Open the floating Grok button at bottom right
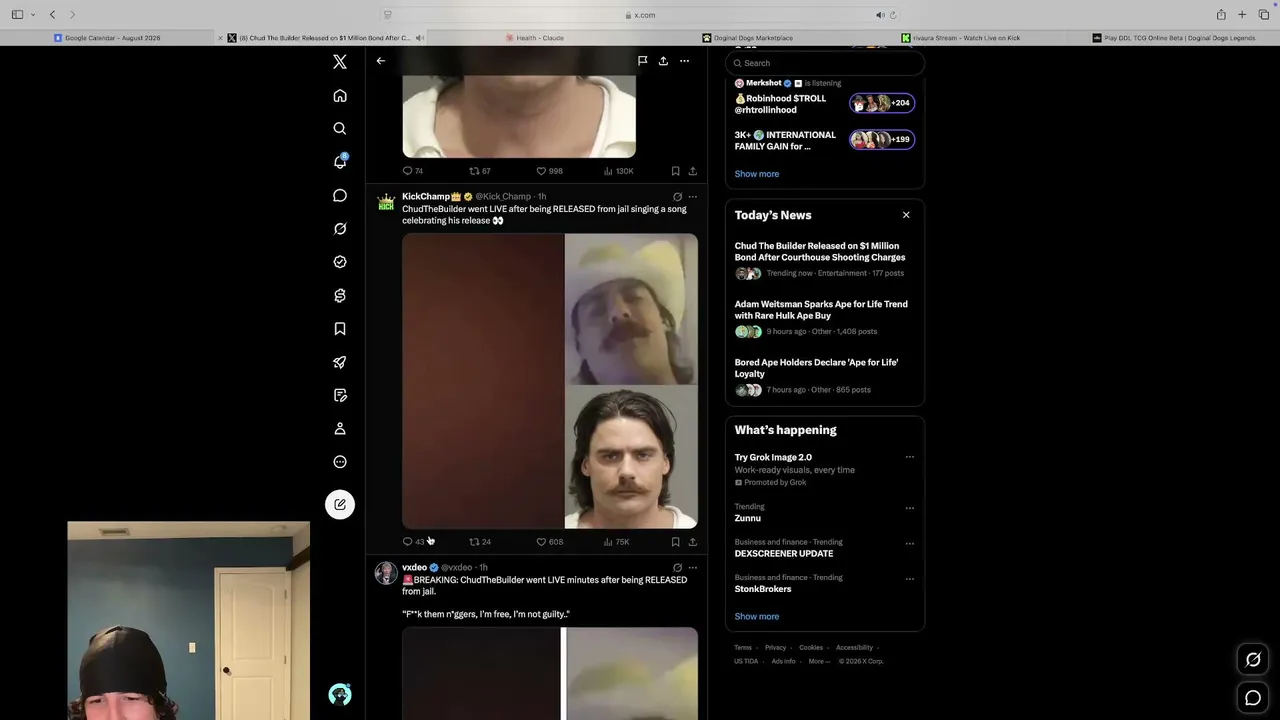1280x720 pixels. [x=1253, y=659]
